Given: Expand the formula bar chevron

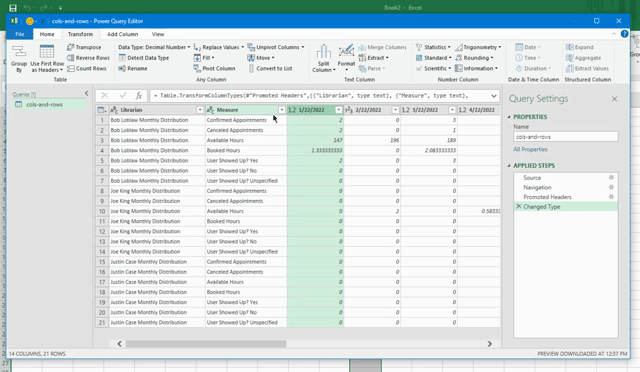Looking at the screenshot, I should [493, 96].
